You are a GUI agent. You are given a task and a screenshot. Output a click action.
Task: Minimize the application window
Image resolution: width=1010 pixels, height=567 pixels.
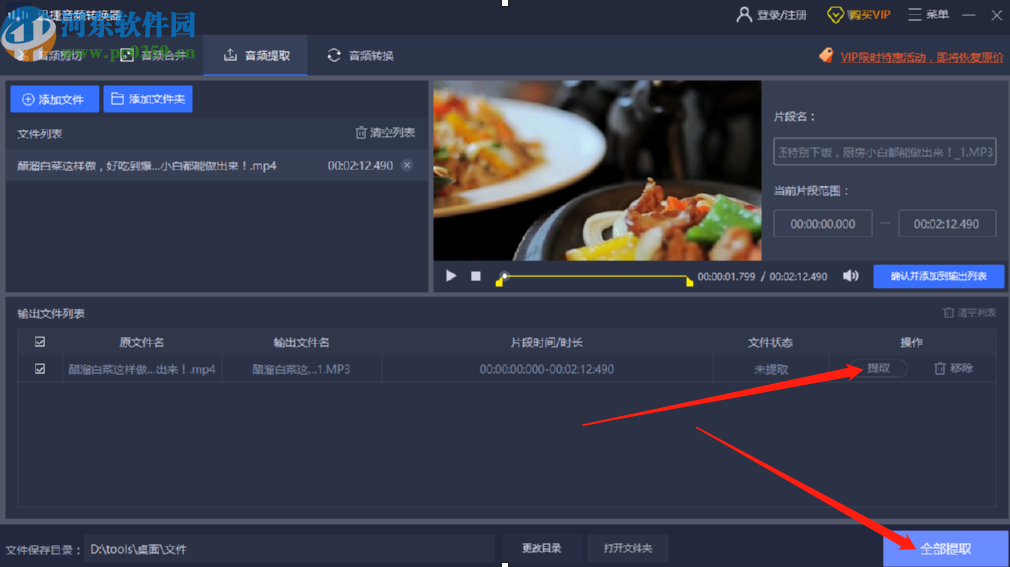point(969,15)
